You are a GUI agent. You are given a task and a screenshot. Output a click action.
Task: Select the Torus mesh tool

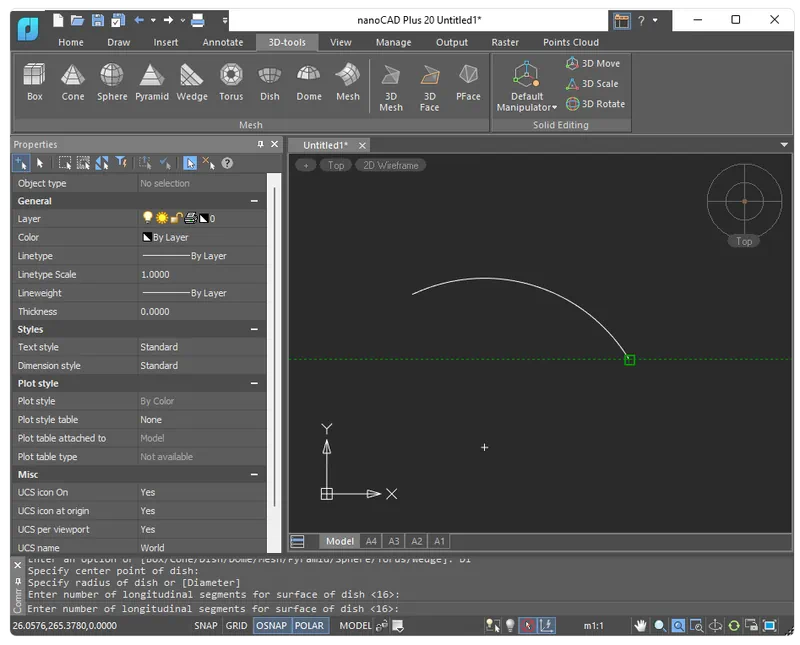(231, 82)
